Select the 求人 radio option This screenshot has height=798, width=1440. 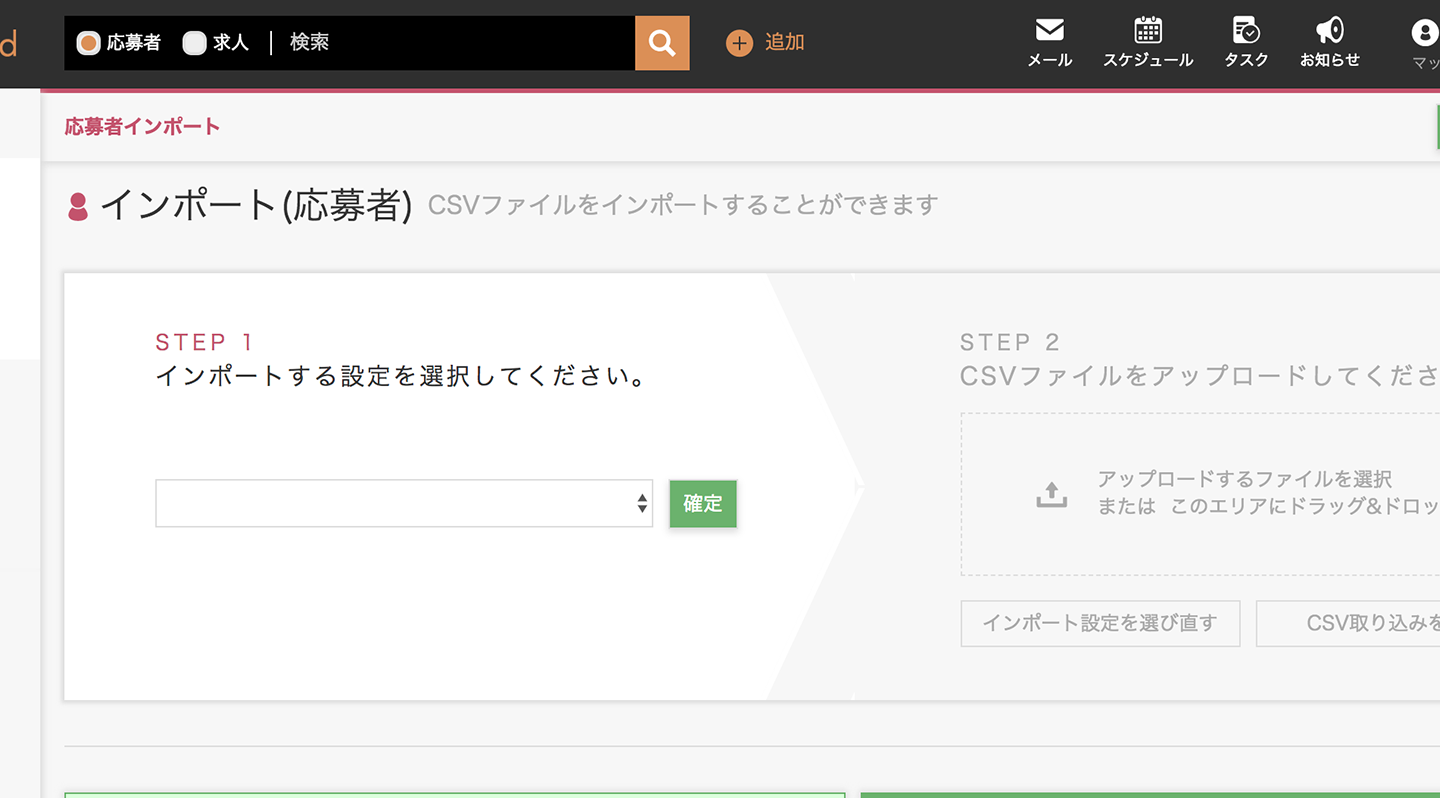[194, 43]
